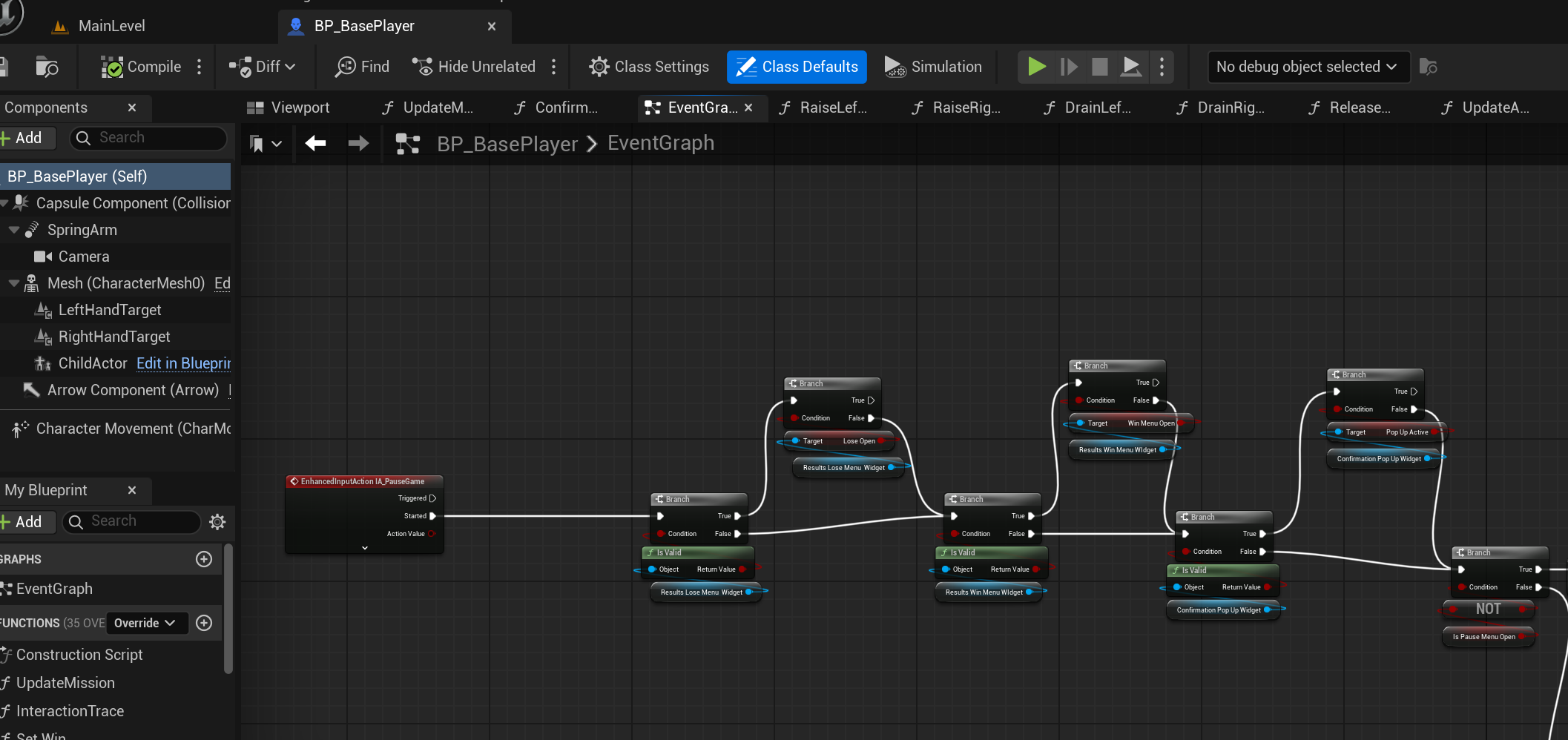Close the BP_BasePlayer tab
This screenshot has height=740, width=1568.
click(492, 26)
